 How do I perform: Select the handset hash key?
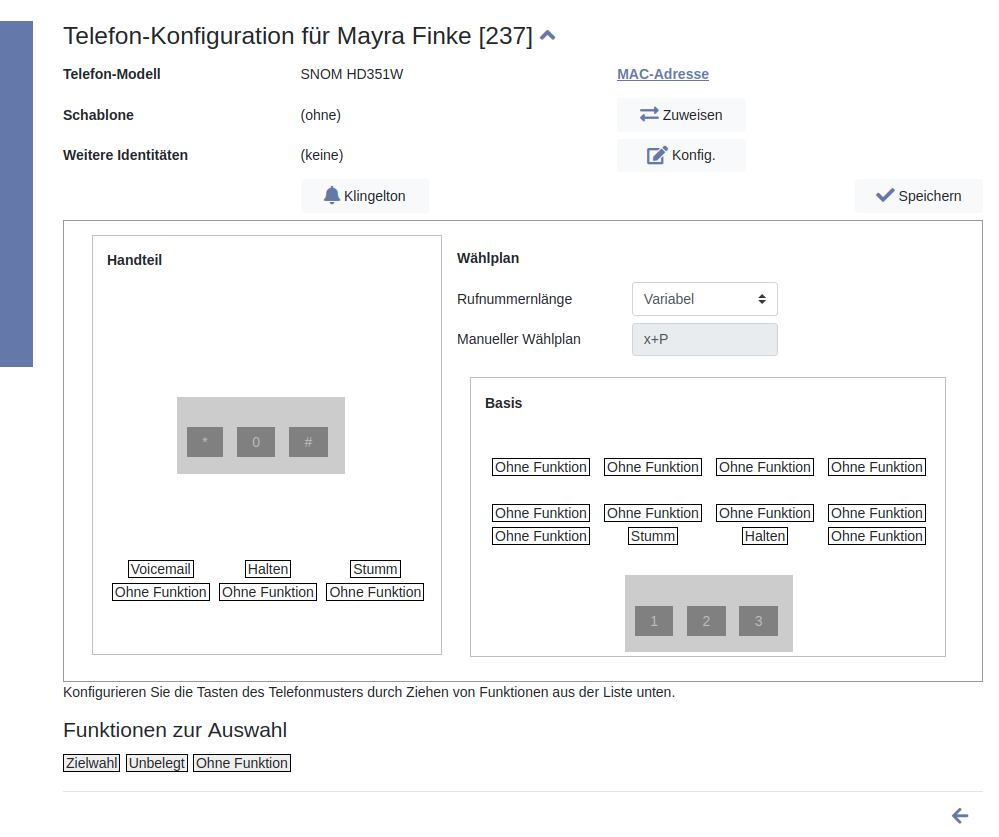pyautogui.click(x=308, y=442)
